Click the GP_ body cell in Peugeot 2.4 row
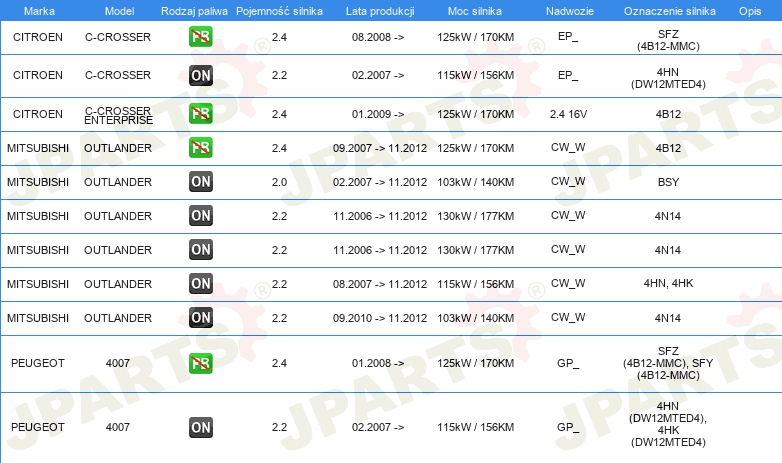This screenshot has height=463, width=782. pos(568,363)
